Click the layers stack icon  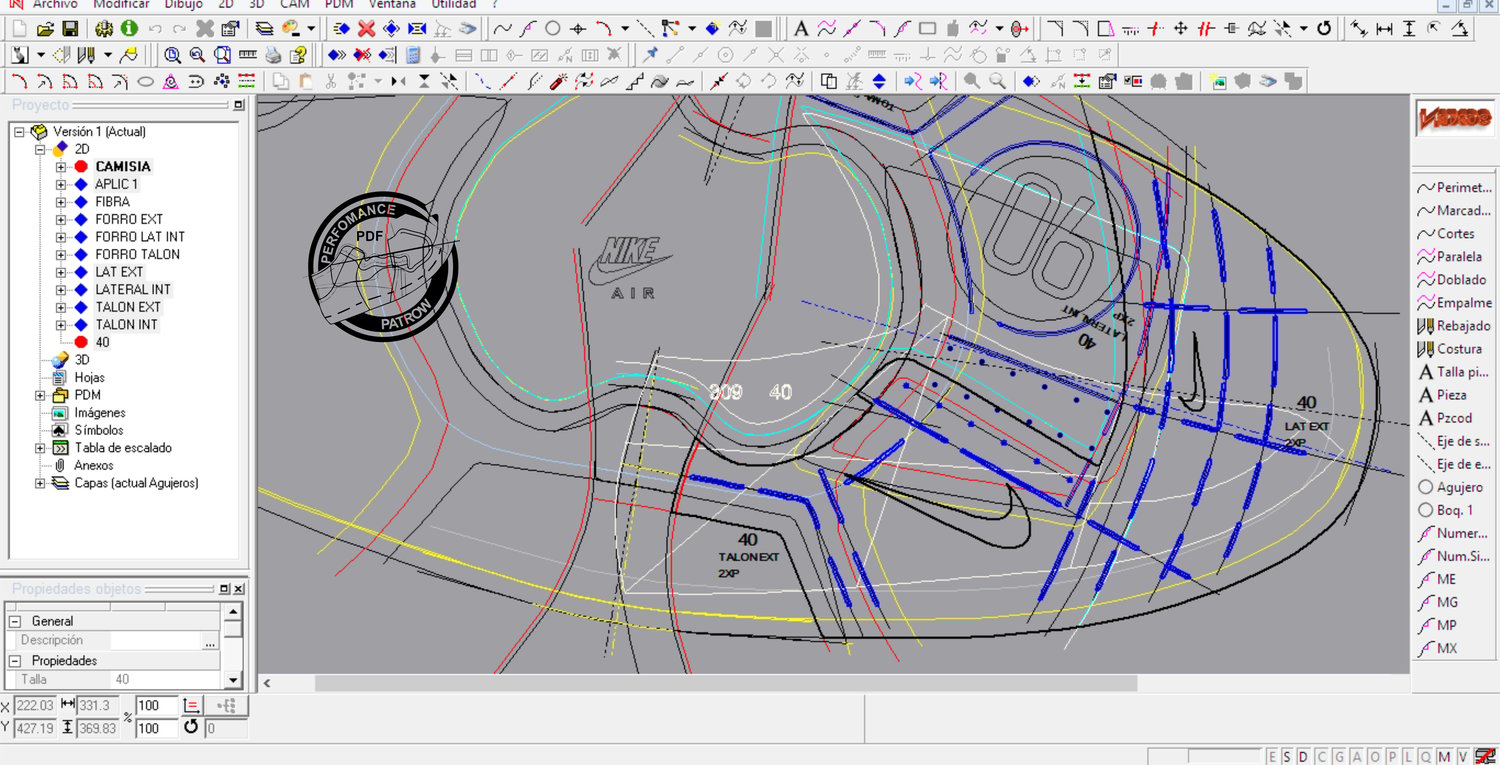(264, 28)
